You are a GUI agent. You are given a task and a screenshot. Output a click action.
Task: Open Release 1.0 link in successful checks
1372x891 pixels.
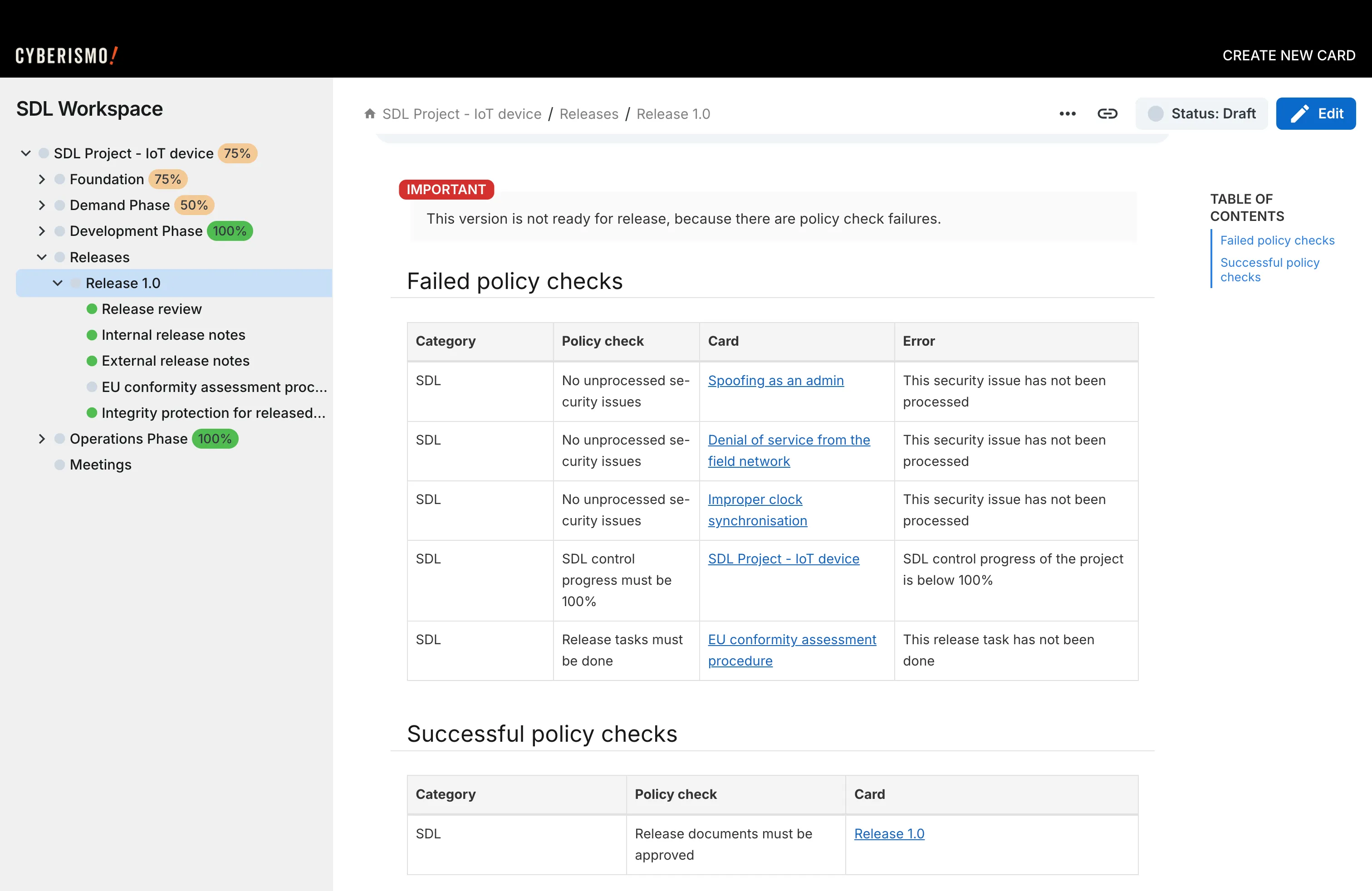[x=889, y=833]
